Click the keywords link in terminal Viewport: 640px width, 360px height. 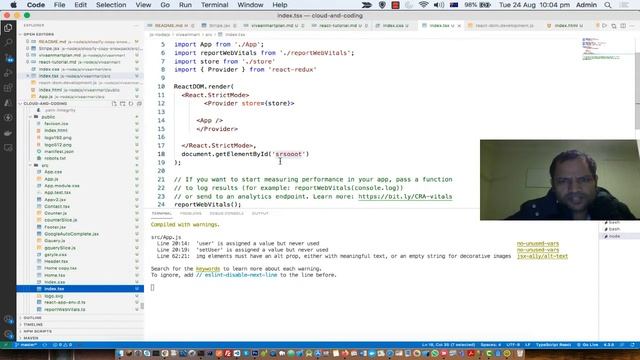208,269
